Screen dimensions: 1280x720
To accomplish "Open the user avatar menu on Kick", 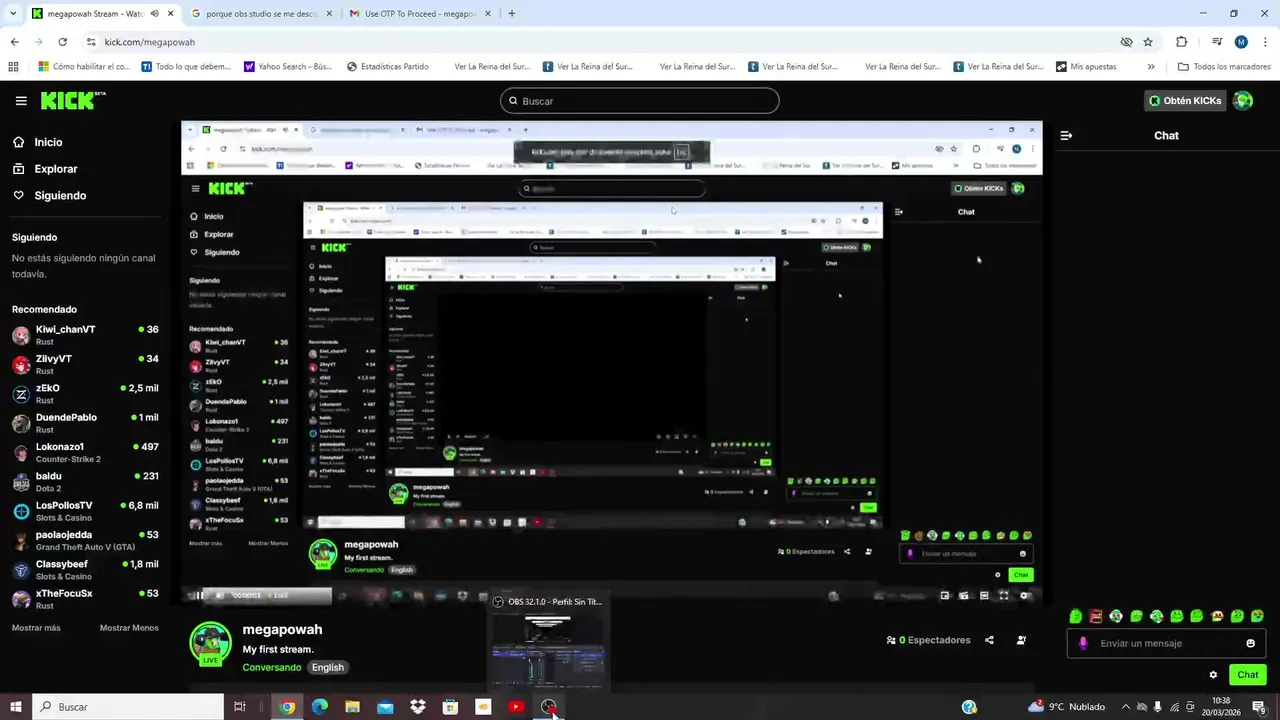I will point(1243,101).
